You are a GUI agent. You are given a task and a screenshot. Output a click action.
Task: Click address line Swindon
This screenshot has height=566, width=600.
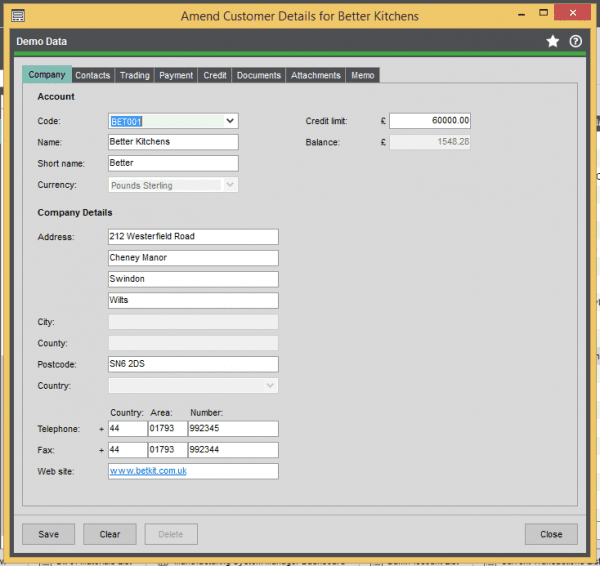click(193, 279)
